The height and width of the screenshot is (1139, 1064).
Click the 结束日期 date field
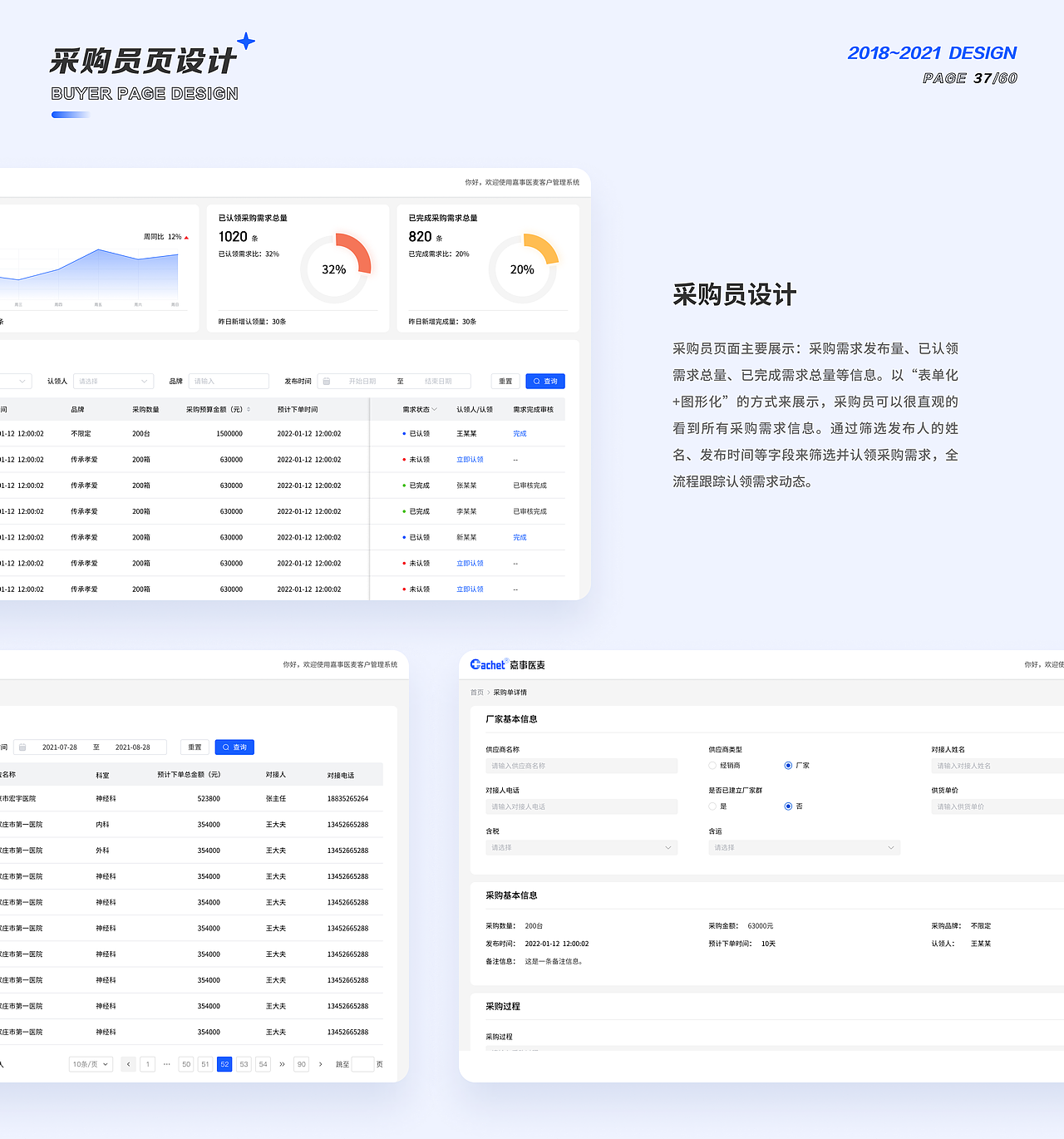tap(438, 382)
